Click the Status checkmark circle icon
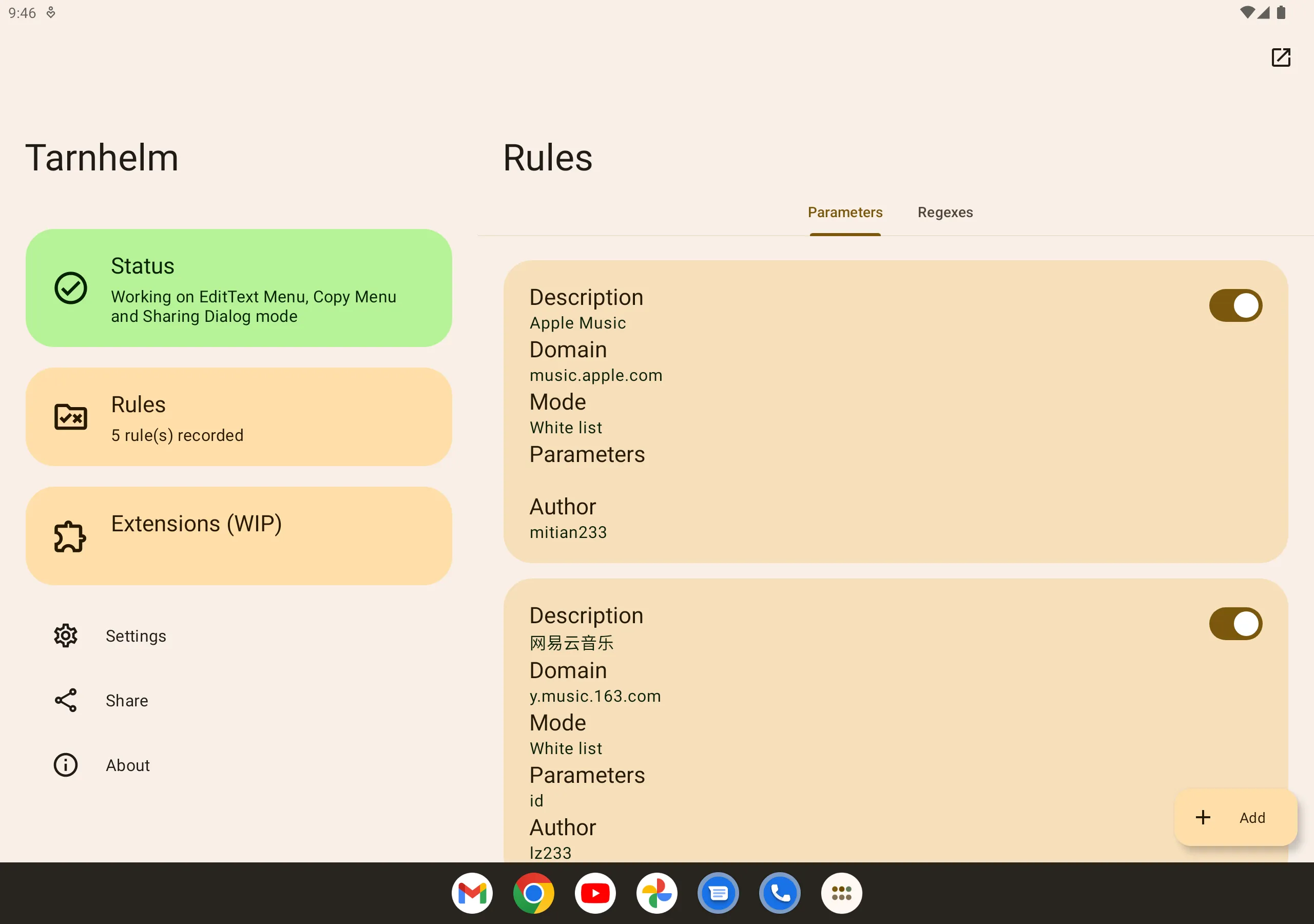The image size is (1314, 924). [x=70, y=288]
